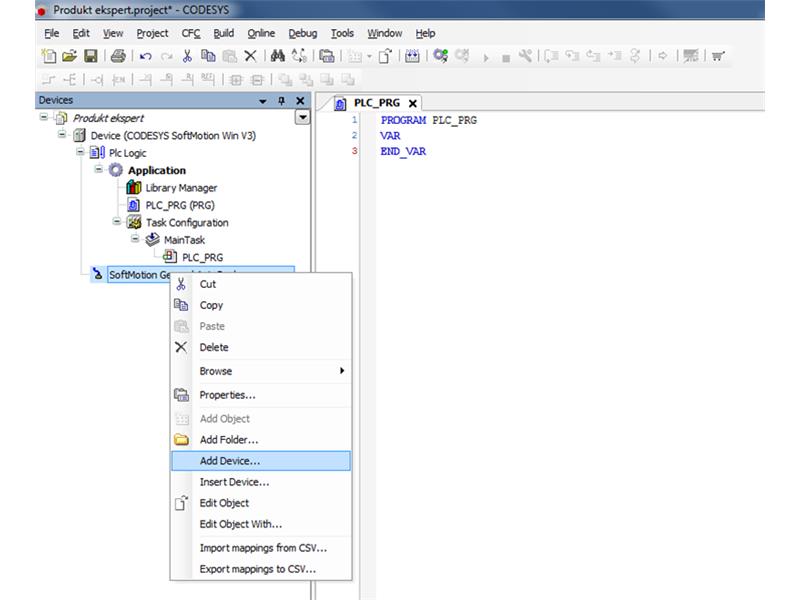Screen dimensions: 800x600
Task: Open the Online menu
Action: [261, 33]
